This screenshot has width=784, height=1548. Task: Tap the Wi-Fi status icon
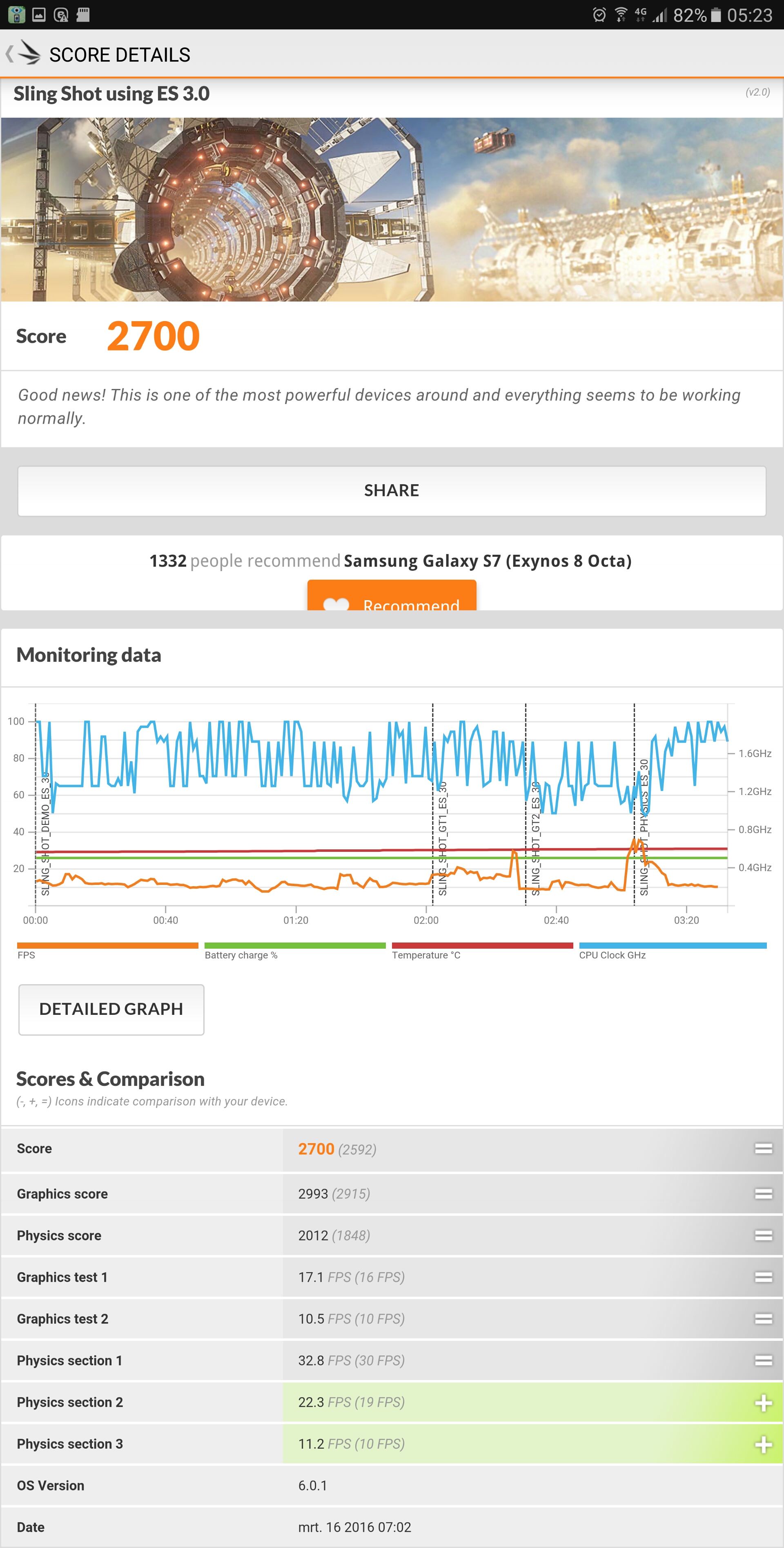pyautogui.click(x=621, y=15)
